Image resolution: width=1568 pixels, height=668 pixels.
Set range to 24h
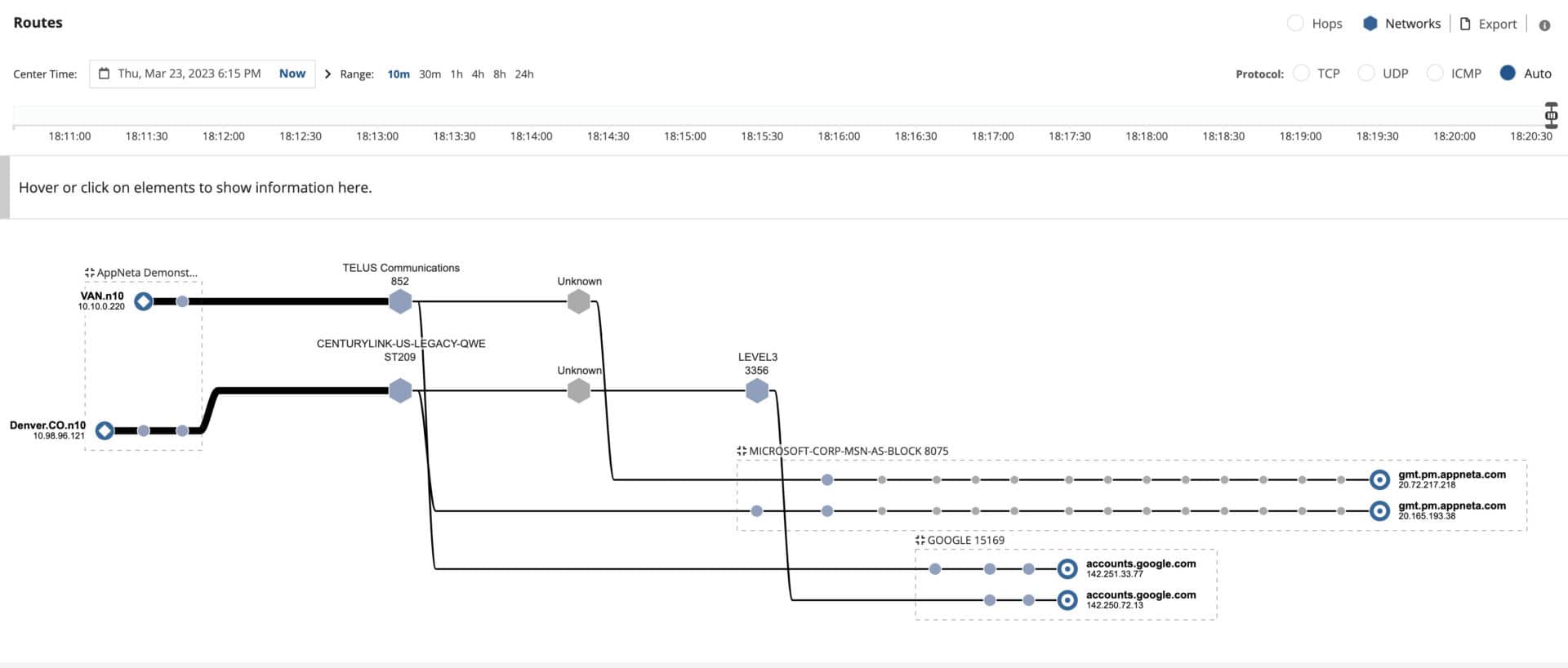click(x=524, y=74)
